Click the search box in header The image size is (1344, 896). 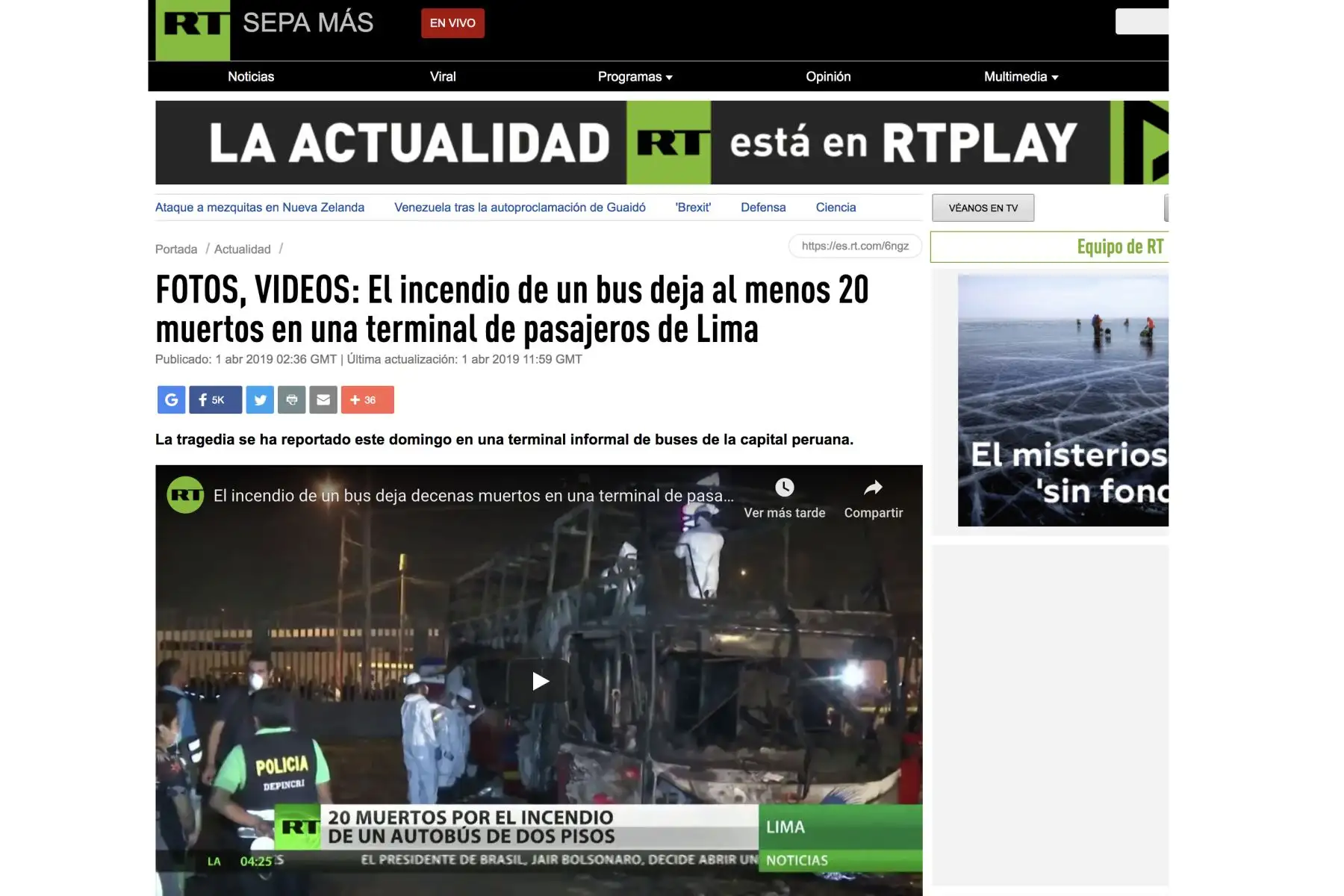pyautogui.click(x=1142, y=21)
